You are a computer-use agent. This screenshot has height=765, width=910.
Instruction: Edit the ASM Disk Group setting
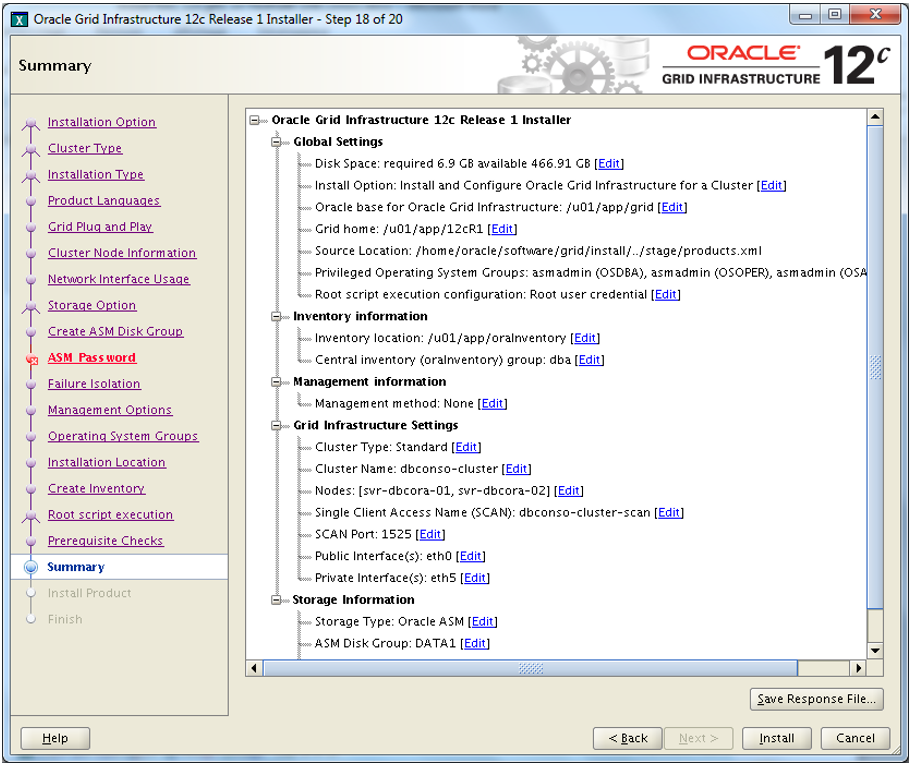click(475, 644)
